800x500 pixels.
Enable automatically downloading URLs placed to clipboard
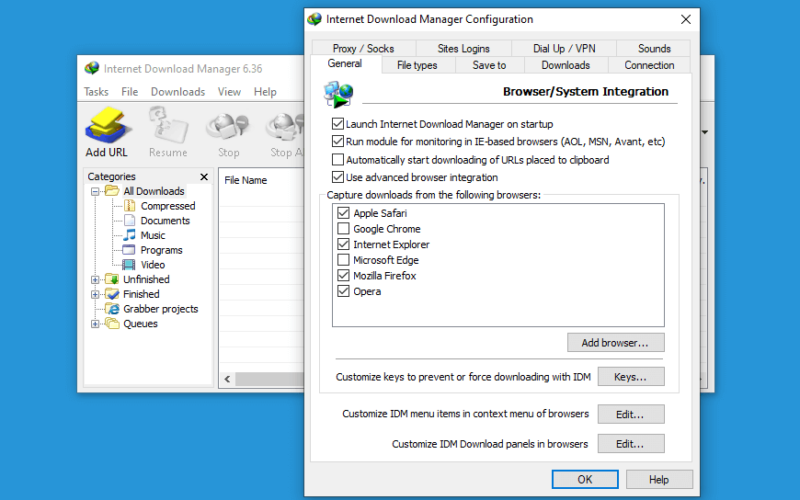click(337, 160)
